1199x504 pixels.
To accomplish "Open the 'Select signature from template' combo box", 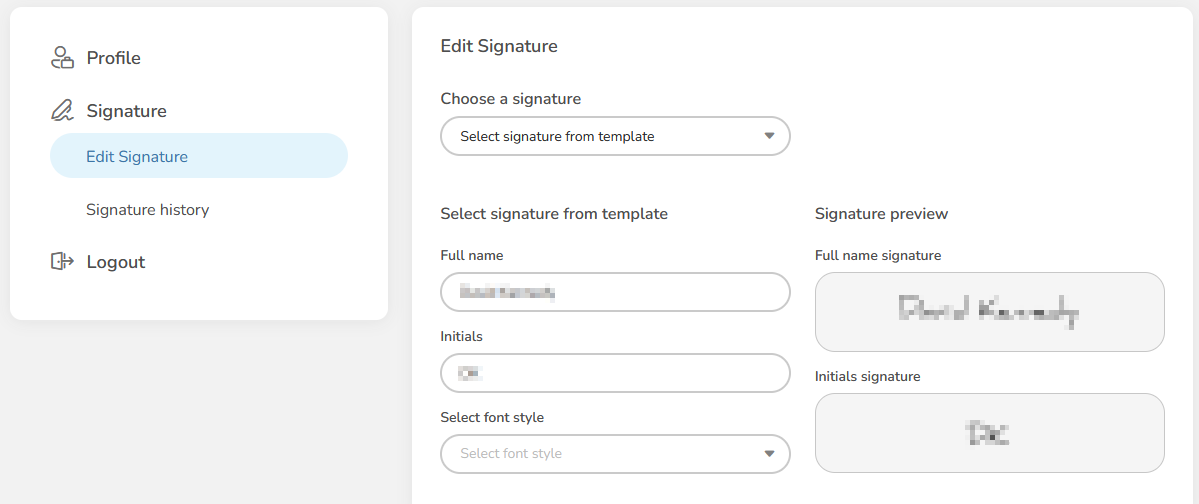I will point(614,136).
